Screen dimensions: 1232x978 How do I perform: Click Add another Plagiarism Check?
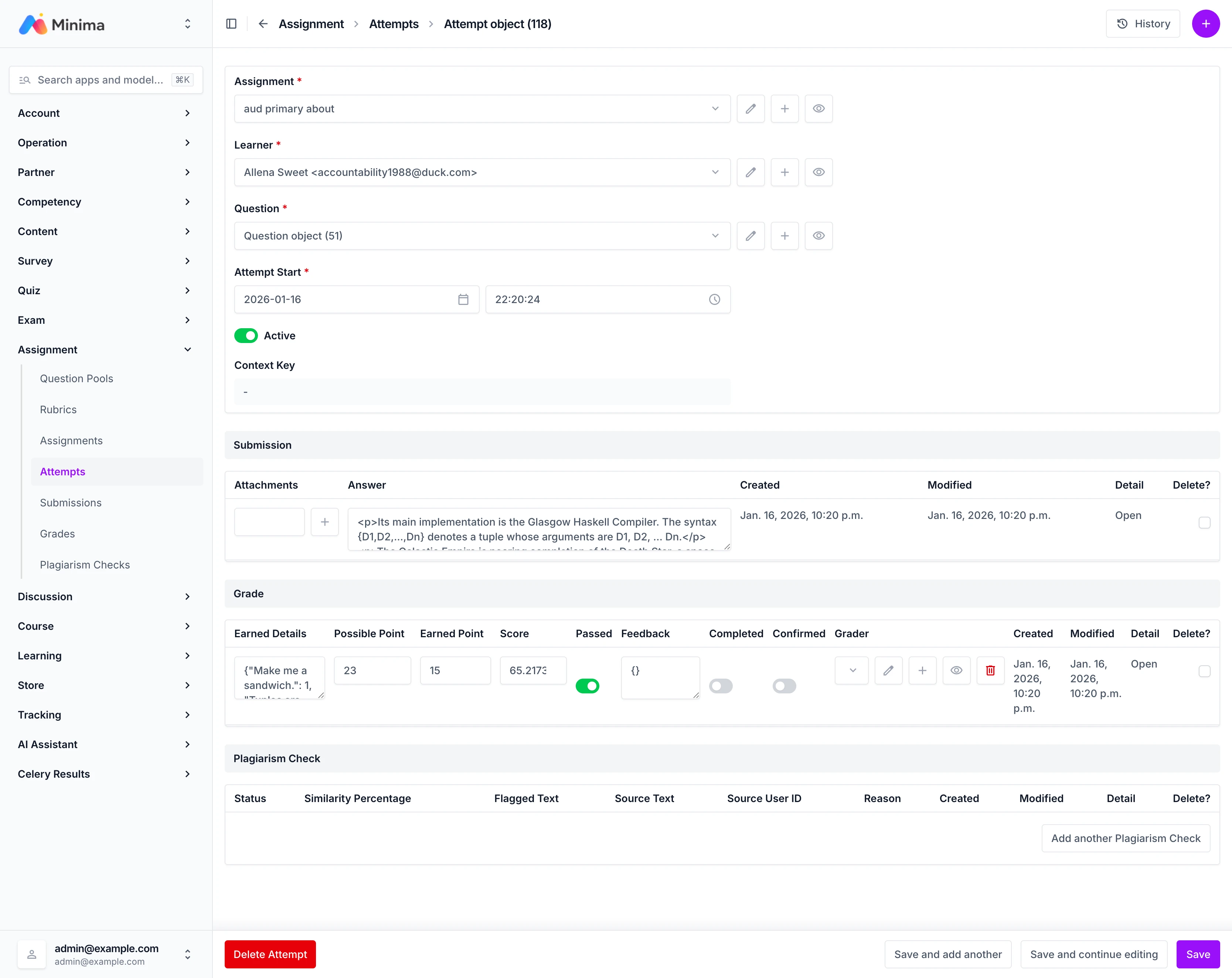1125,838
